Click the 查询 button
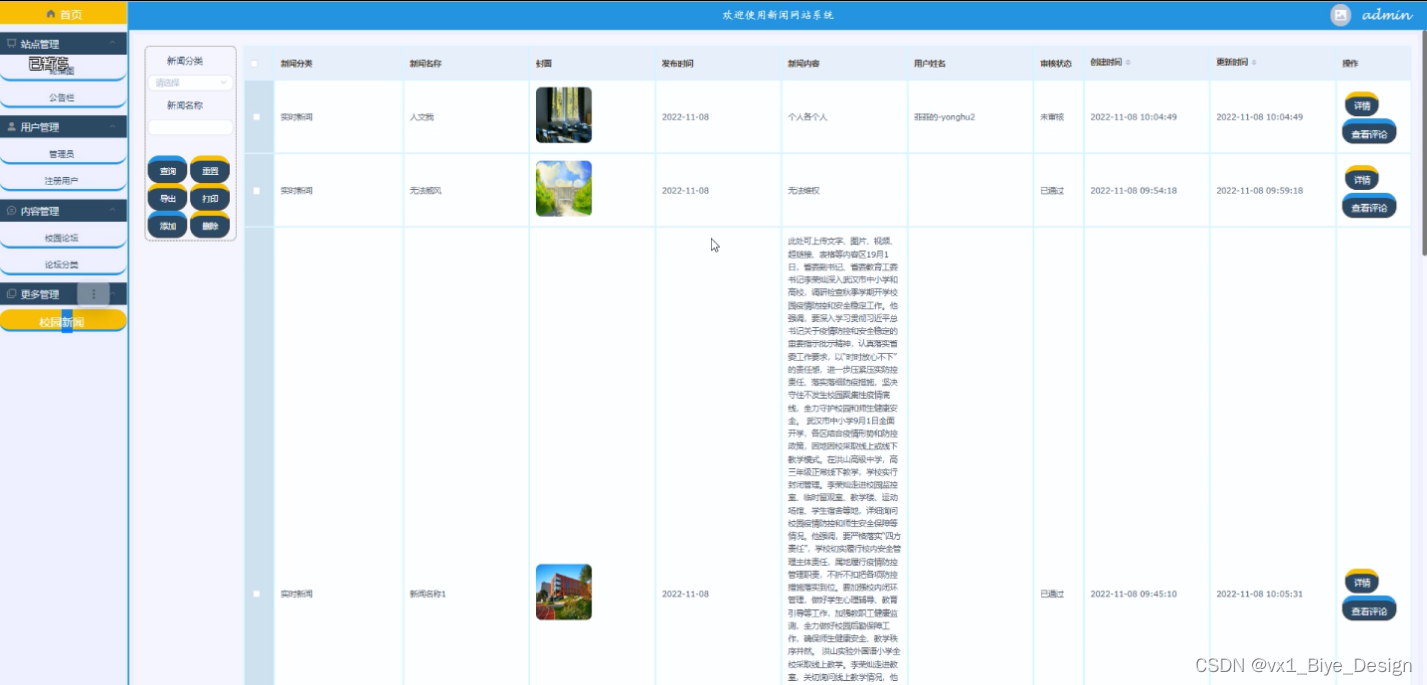The height and width of the screenshot is (685, 1427). click(168, 171)
